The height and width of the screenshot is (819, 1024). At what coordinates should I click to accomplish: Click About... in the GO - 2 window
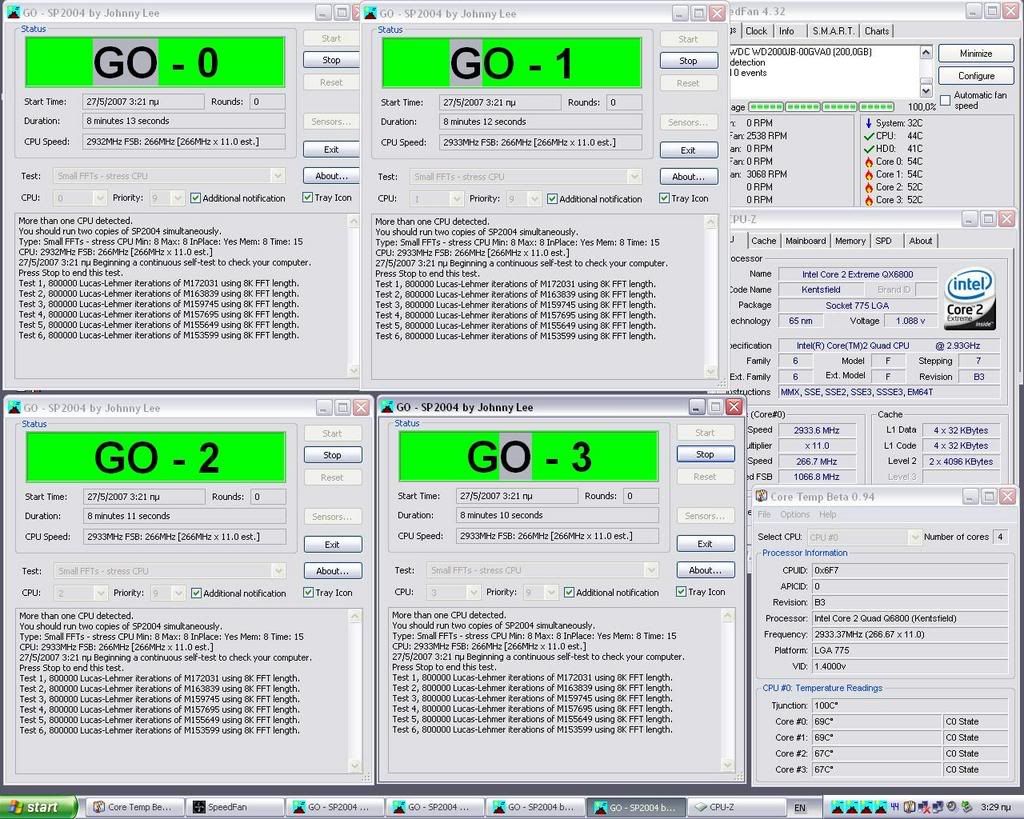[332, 570]
